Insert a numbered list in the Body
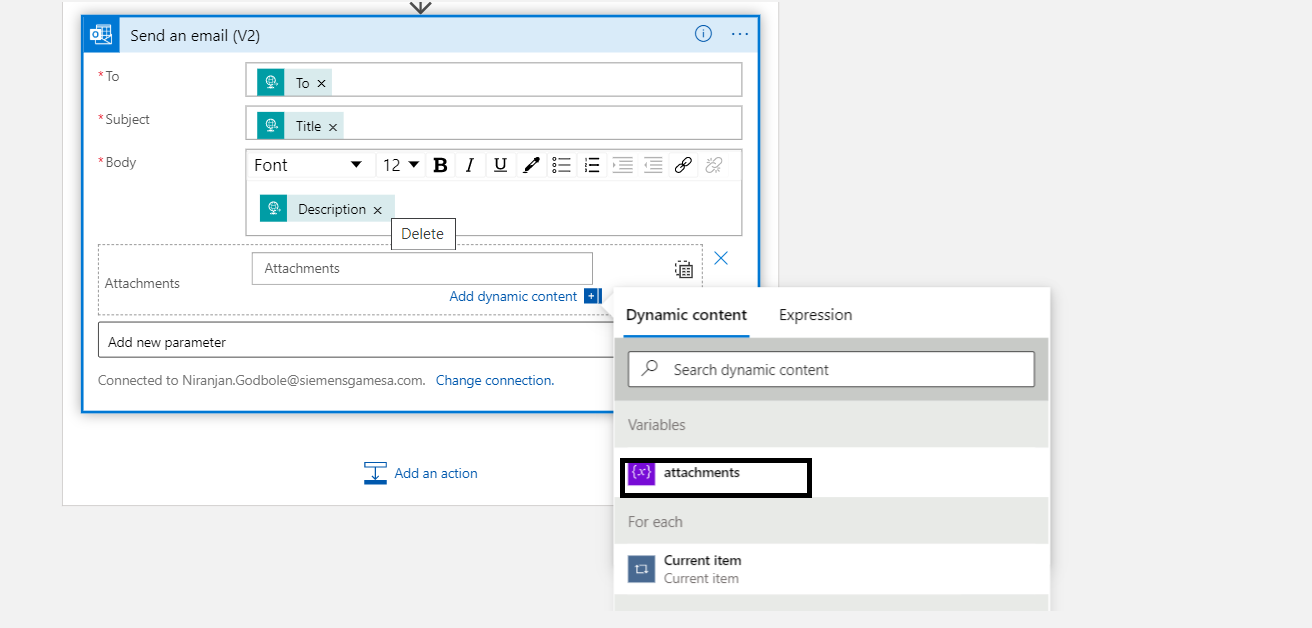 pos(591,164)
